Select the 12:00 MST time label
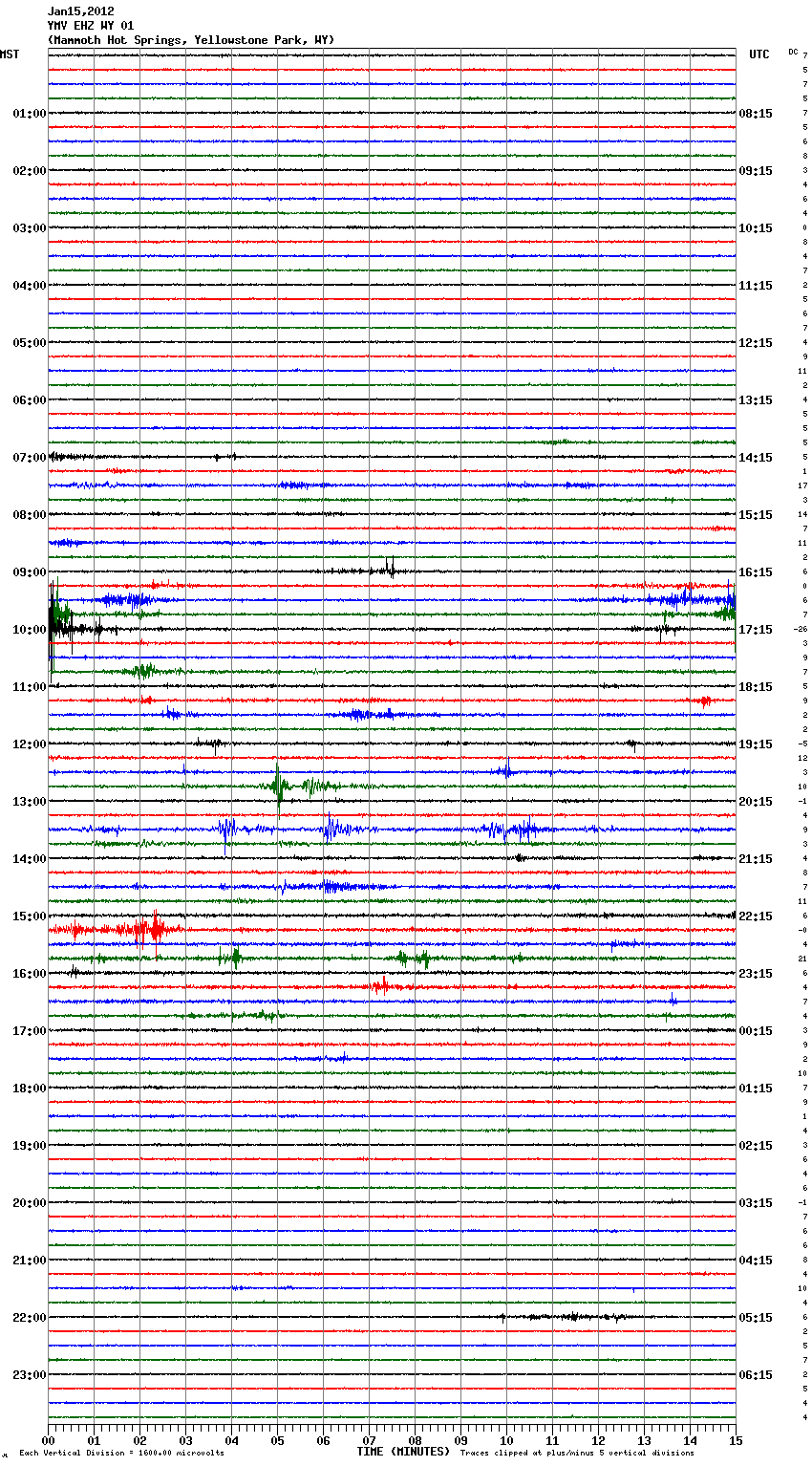Image resolution: width=812 pixels, height=1466 pixels. point(30,744)
